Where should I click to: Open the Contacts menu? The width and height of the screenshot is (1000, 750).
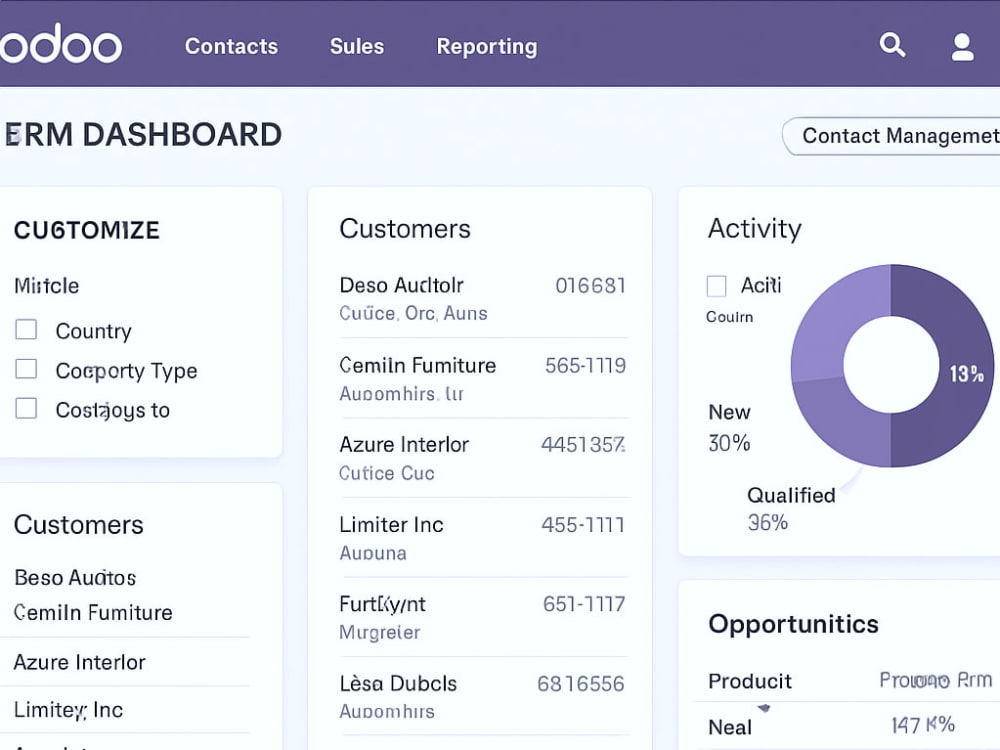pos(232,47)
